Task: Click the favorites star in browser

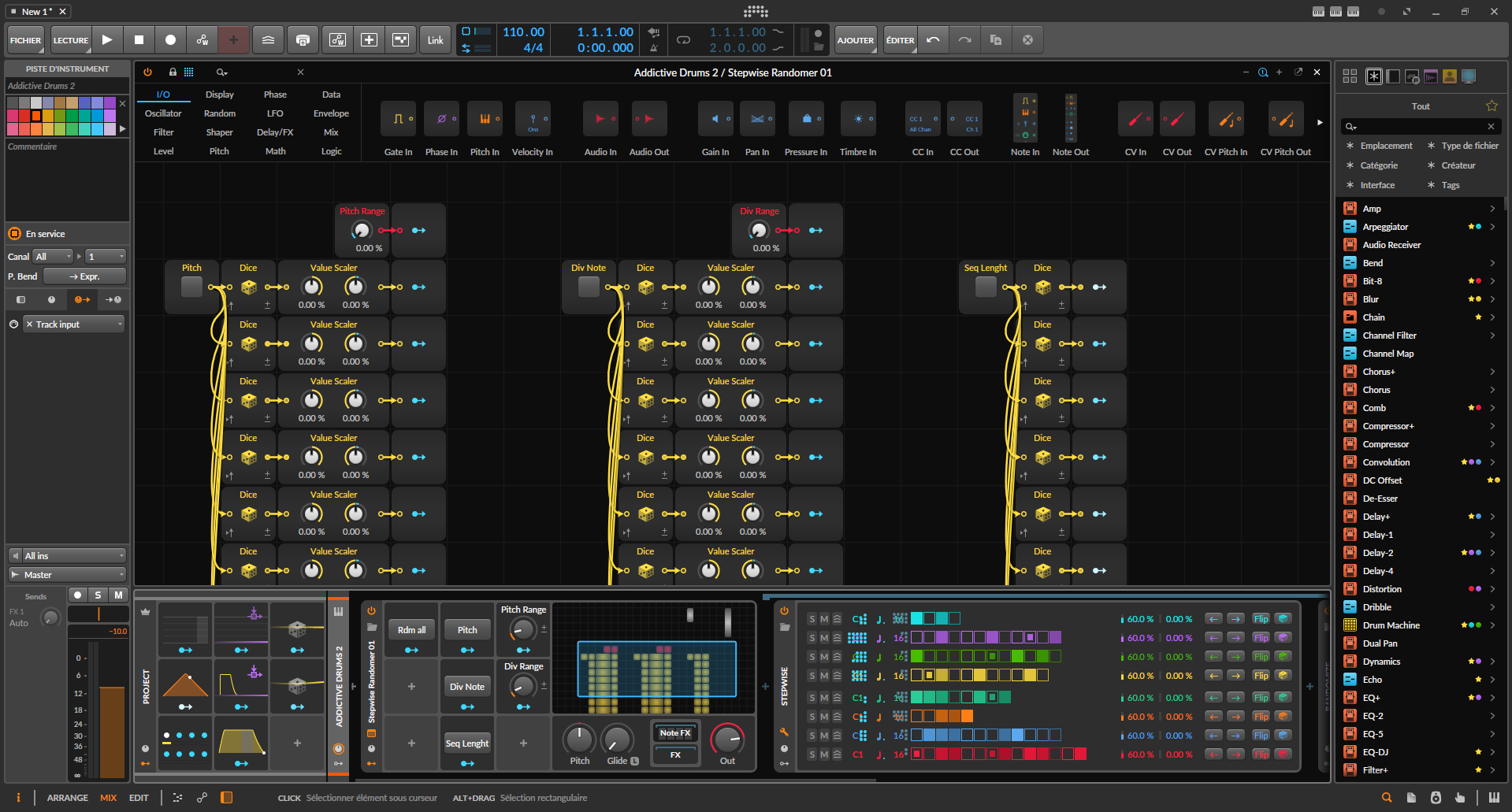Action: (1491, 106)
